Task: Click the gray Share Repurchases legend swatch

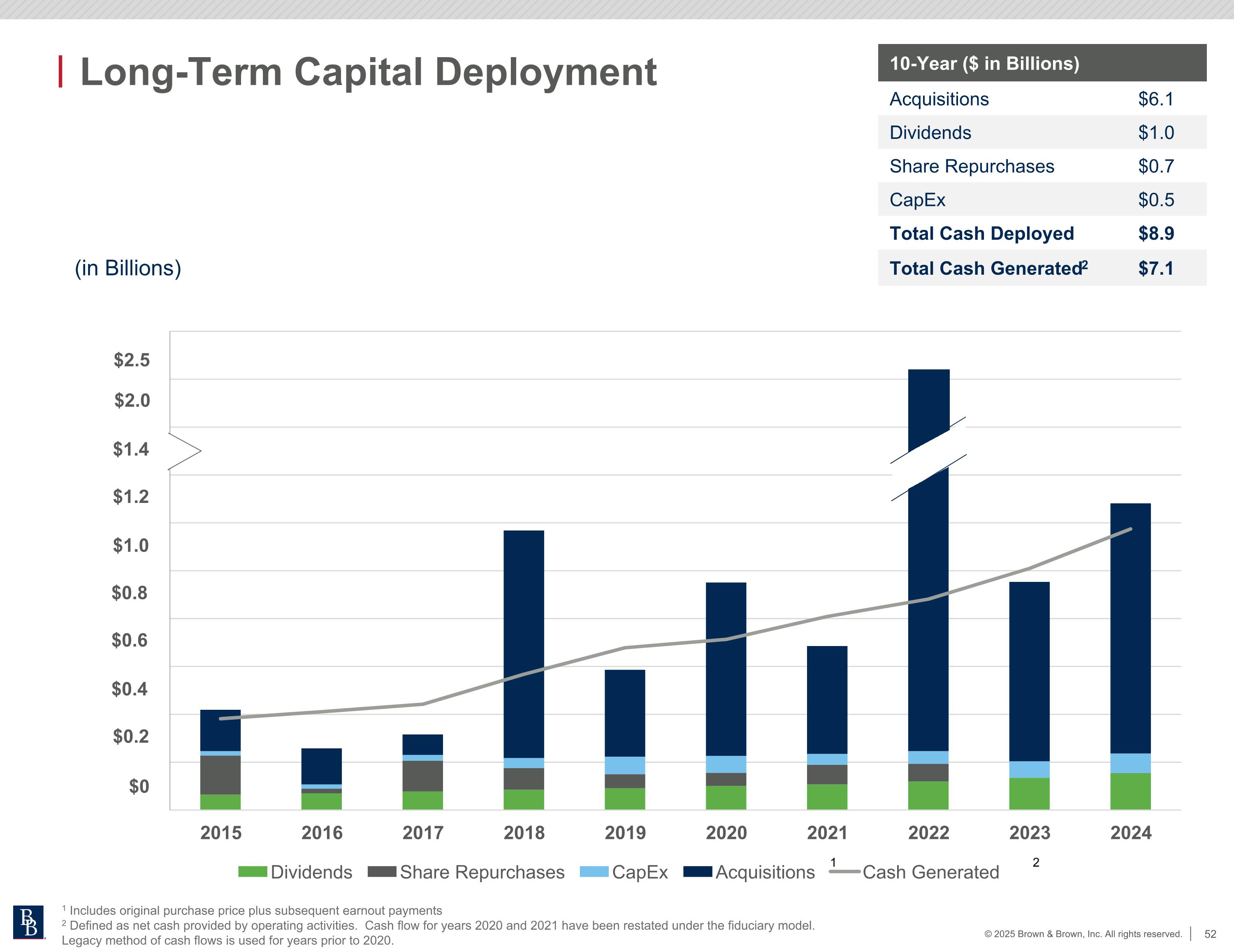Action: tap(381, 872)
